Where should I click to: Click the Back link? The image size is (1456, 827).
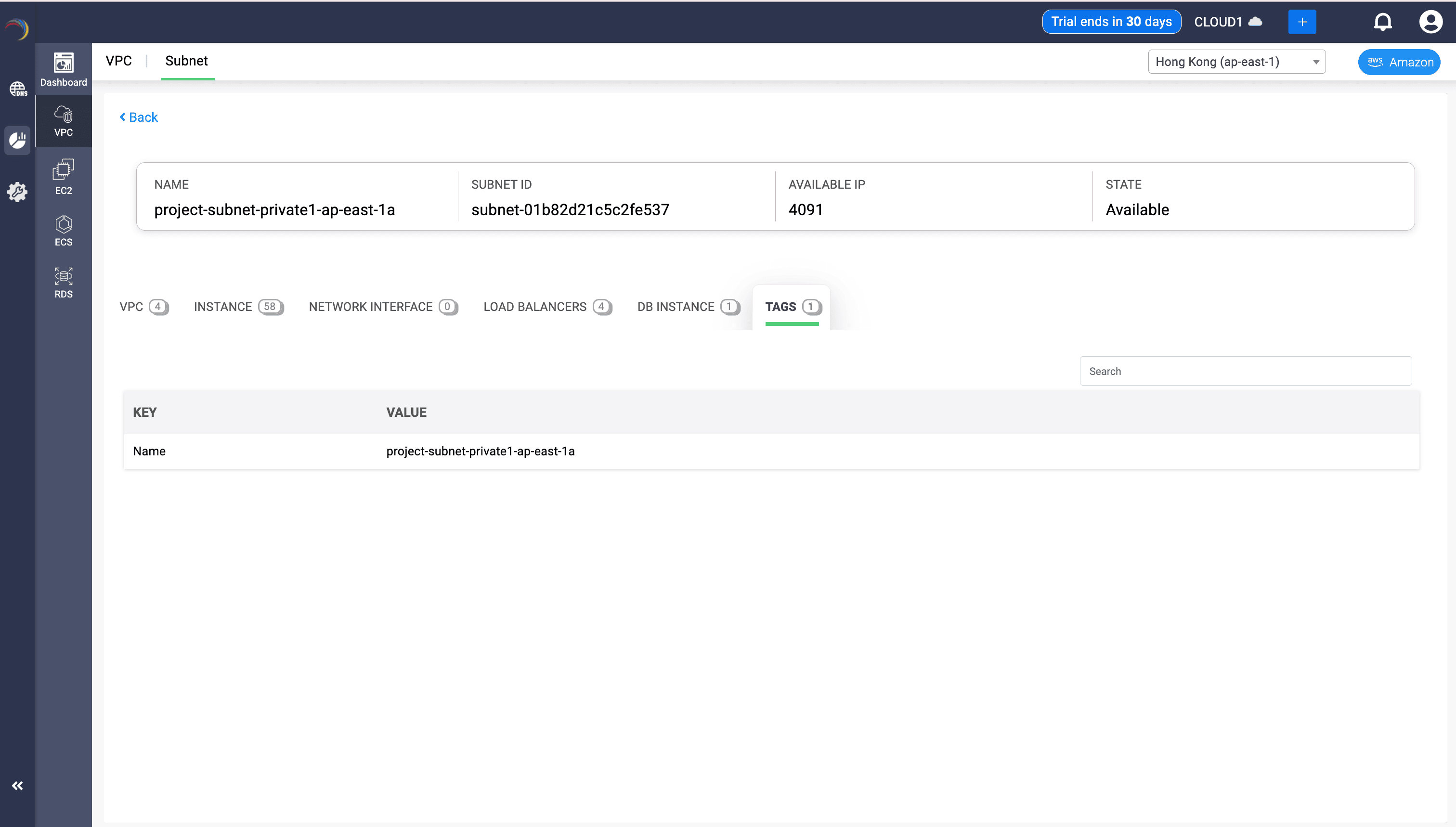[139, 117]
